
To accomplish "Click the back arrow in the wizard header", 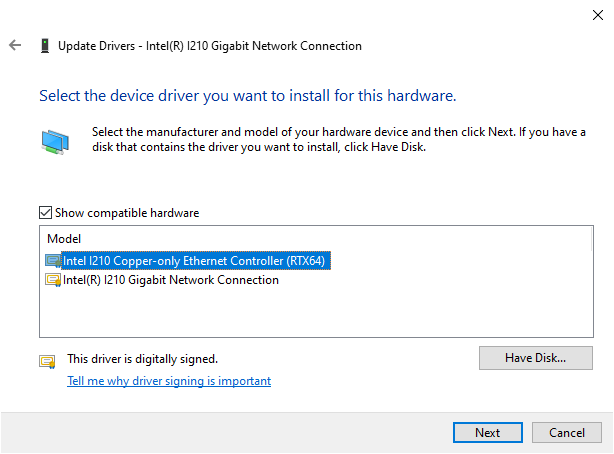I will (15, 46).
